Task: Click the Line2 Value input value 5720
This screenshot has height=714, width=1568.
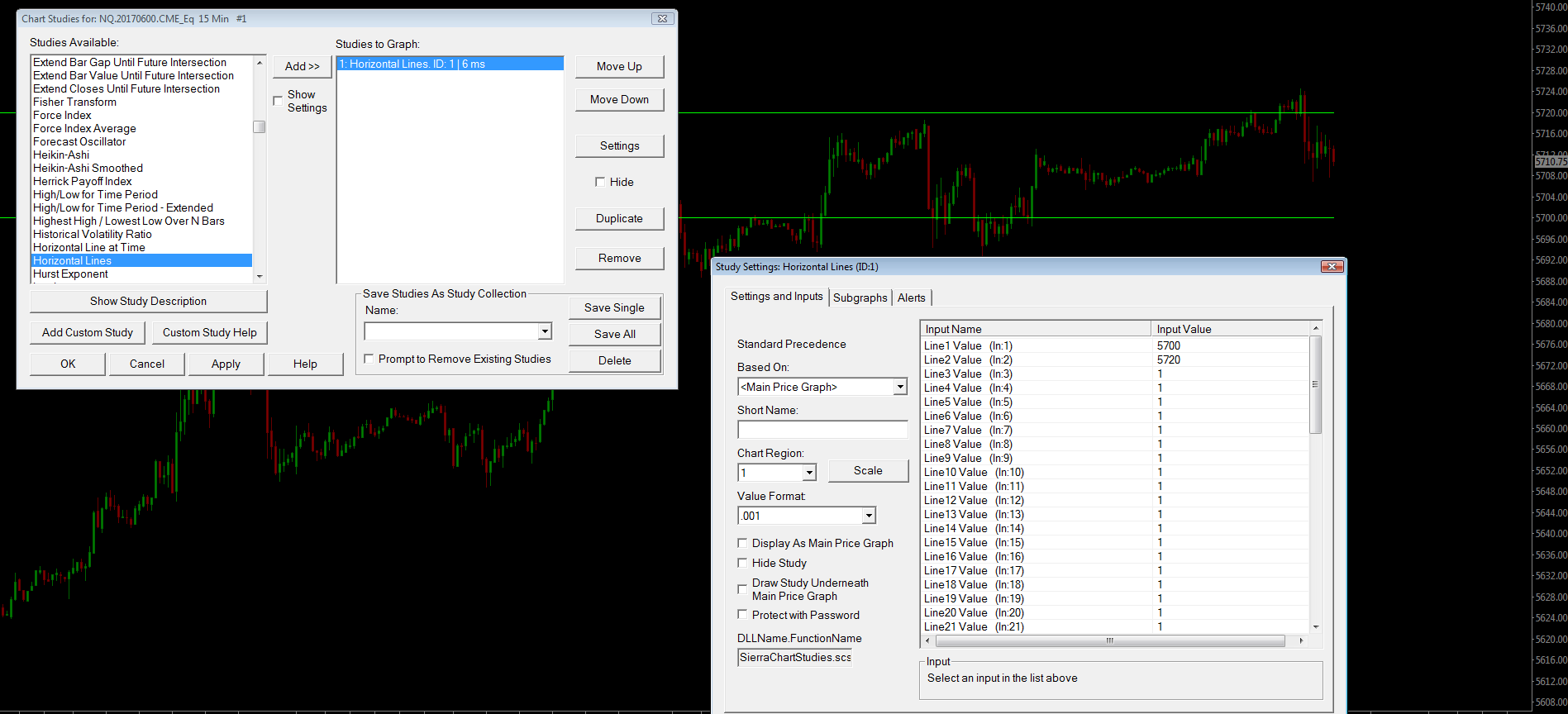Action: (1169, 359)
